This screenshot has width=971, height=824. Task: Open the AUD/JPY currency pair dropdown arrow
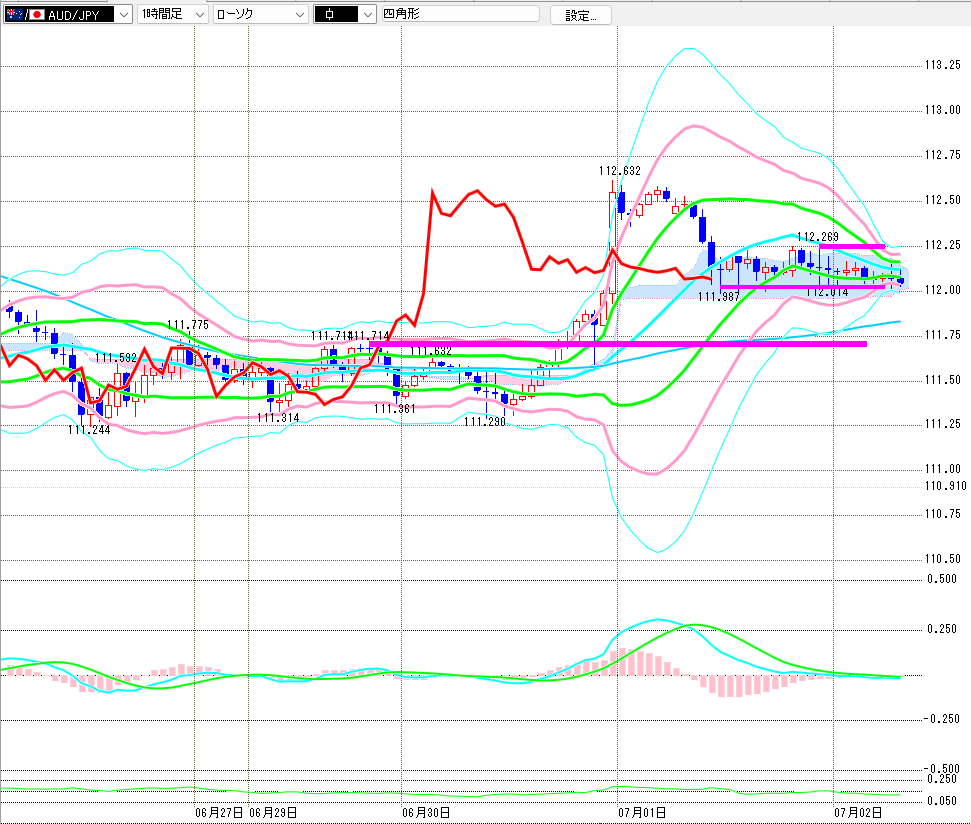point(124,14)
